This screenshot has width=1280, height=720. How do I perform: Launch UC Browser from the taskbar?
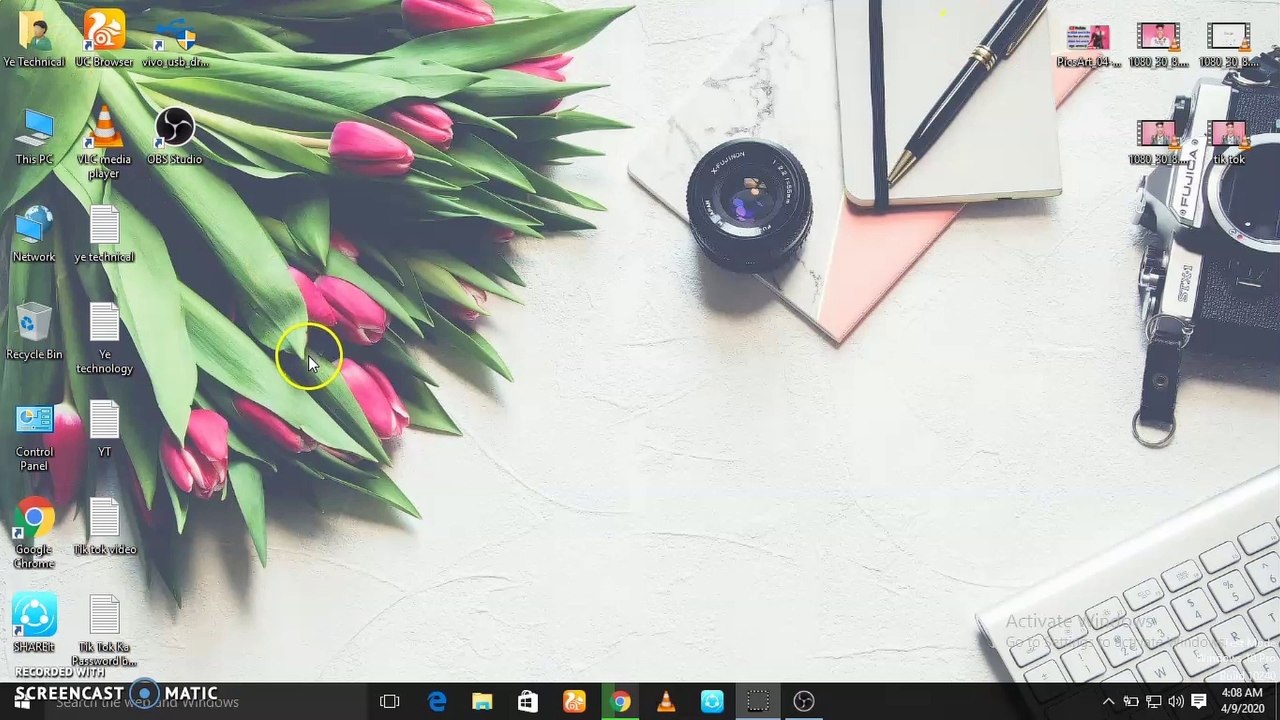pos(574,702)
